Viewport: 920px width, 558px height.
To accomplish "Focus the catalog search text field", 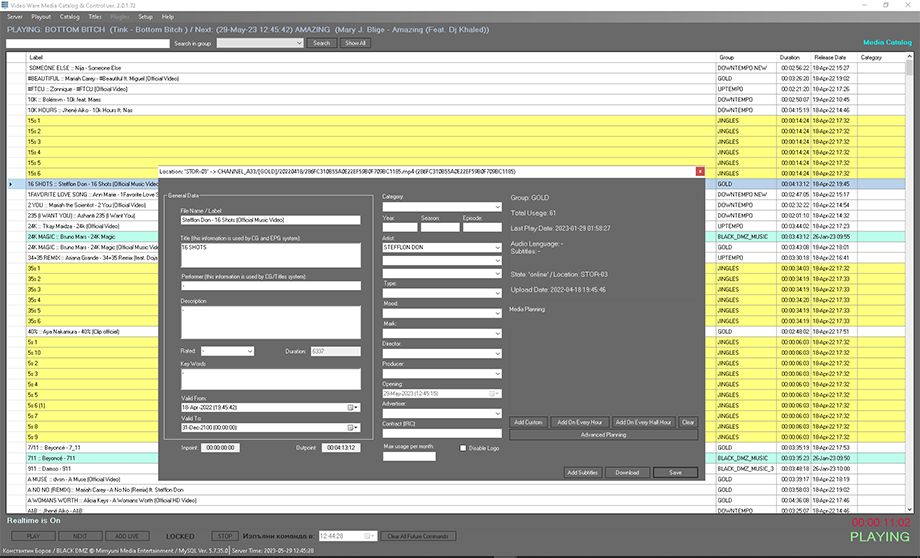I will click(x=87, y=43).
